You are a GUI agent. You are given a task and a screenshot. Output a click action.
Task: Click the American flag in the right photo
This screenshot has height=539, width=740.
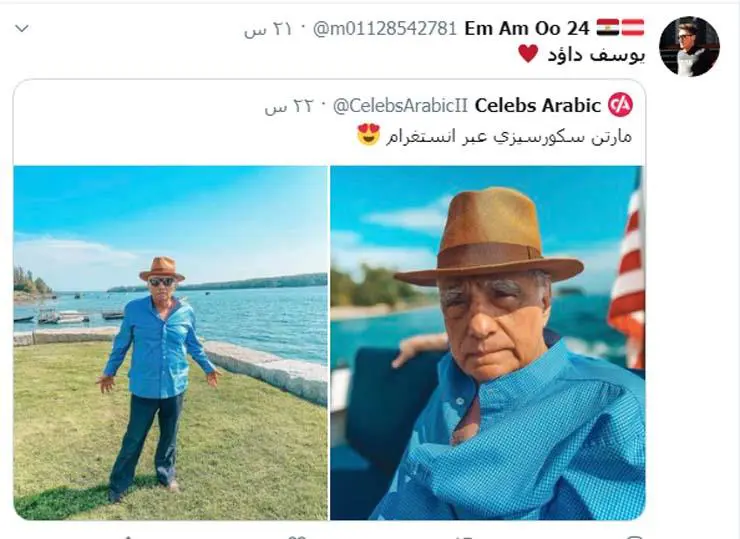(629, 267)
